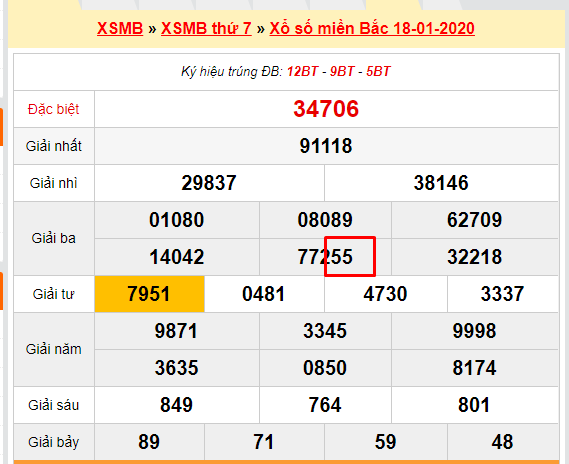The height and width of the screenshot is (464, 569).
Task: Click fifth prize number 9871
Action: pyautogui.click(x=176, y=331)
